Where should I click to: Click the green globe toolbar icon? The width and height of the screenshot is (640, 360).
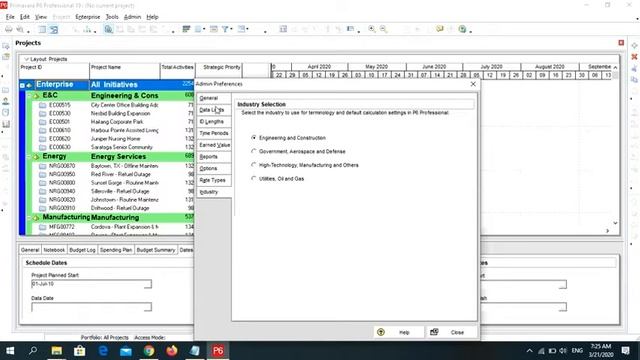pyautogui.click(x=462, y=29)
